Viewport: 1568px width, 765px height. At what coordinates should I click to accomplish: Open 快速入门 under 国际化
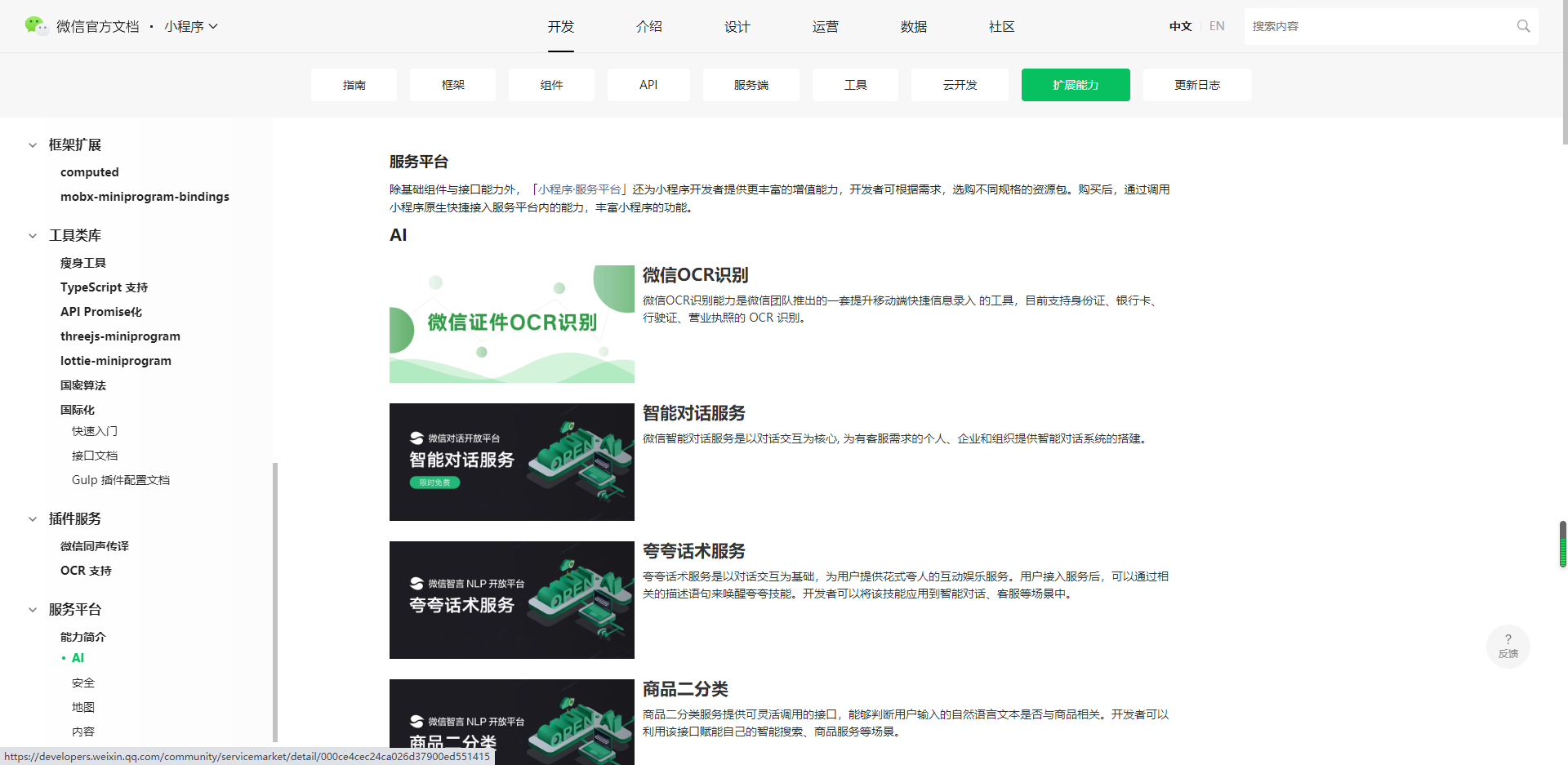tap(95, 431)
